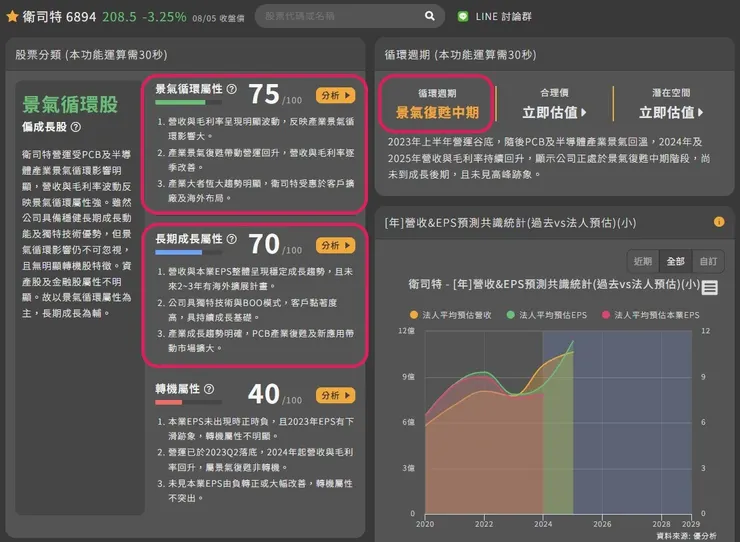Open the help icon beside 長期成長屬性

[x=231, y=239]
